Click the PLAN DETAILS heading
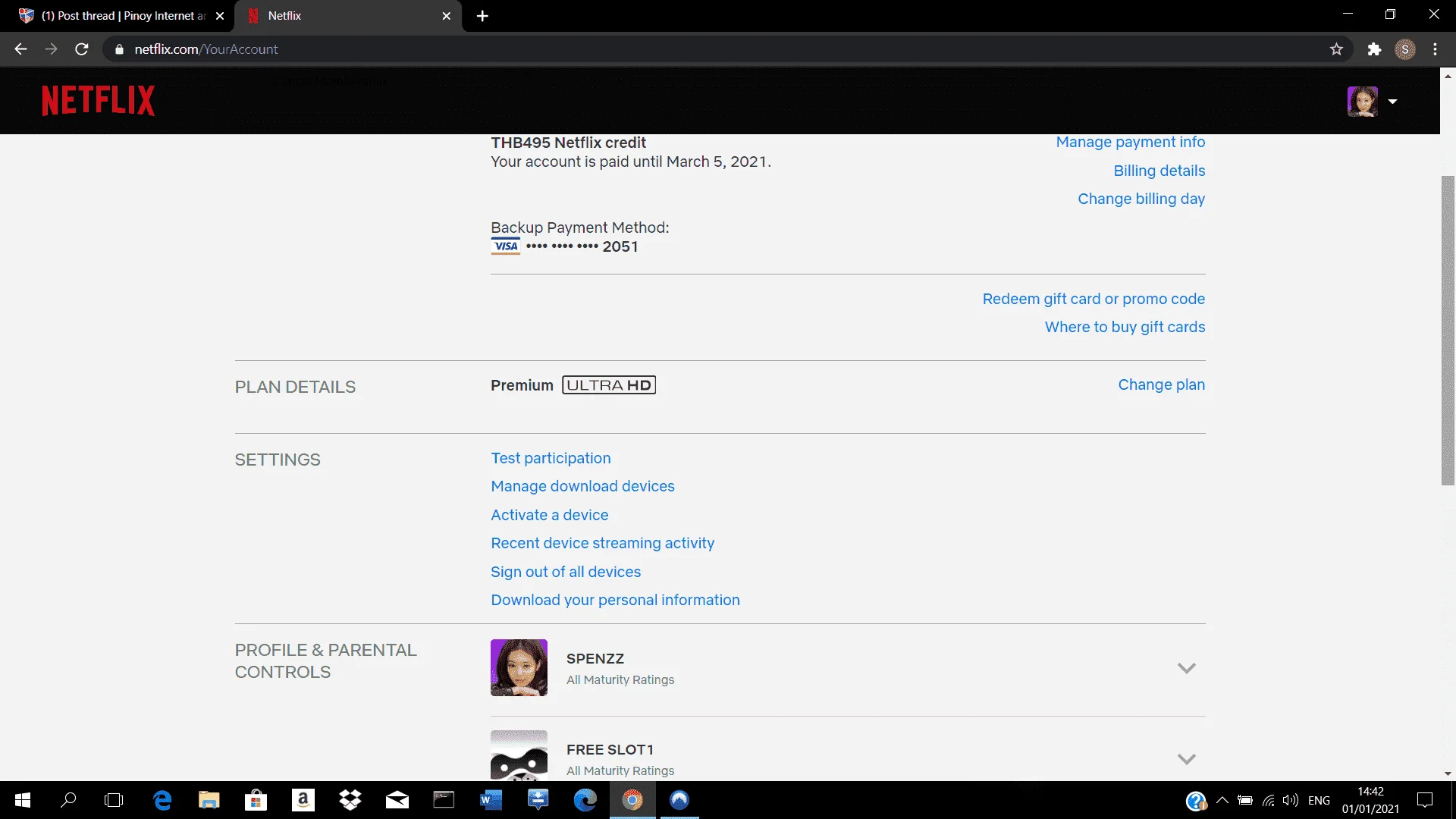Image resolution: width=1456 pixels, height=819 pixels. (295, 387)
